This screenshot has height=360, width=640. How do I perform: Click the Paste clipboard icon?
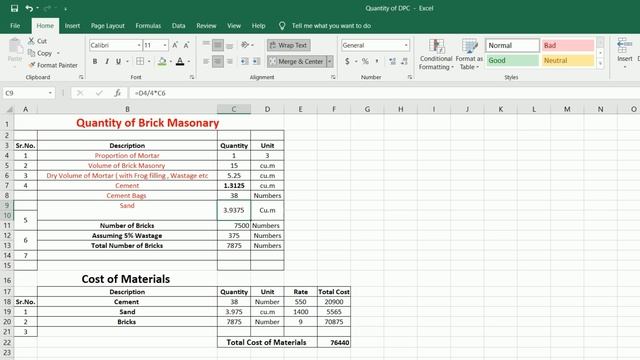[x=15, y=47]
